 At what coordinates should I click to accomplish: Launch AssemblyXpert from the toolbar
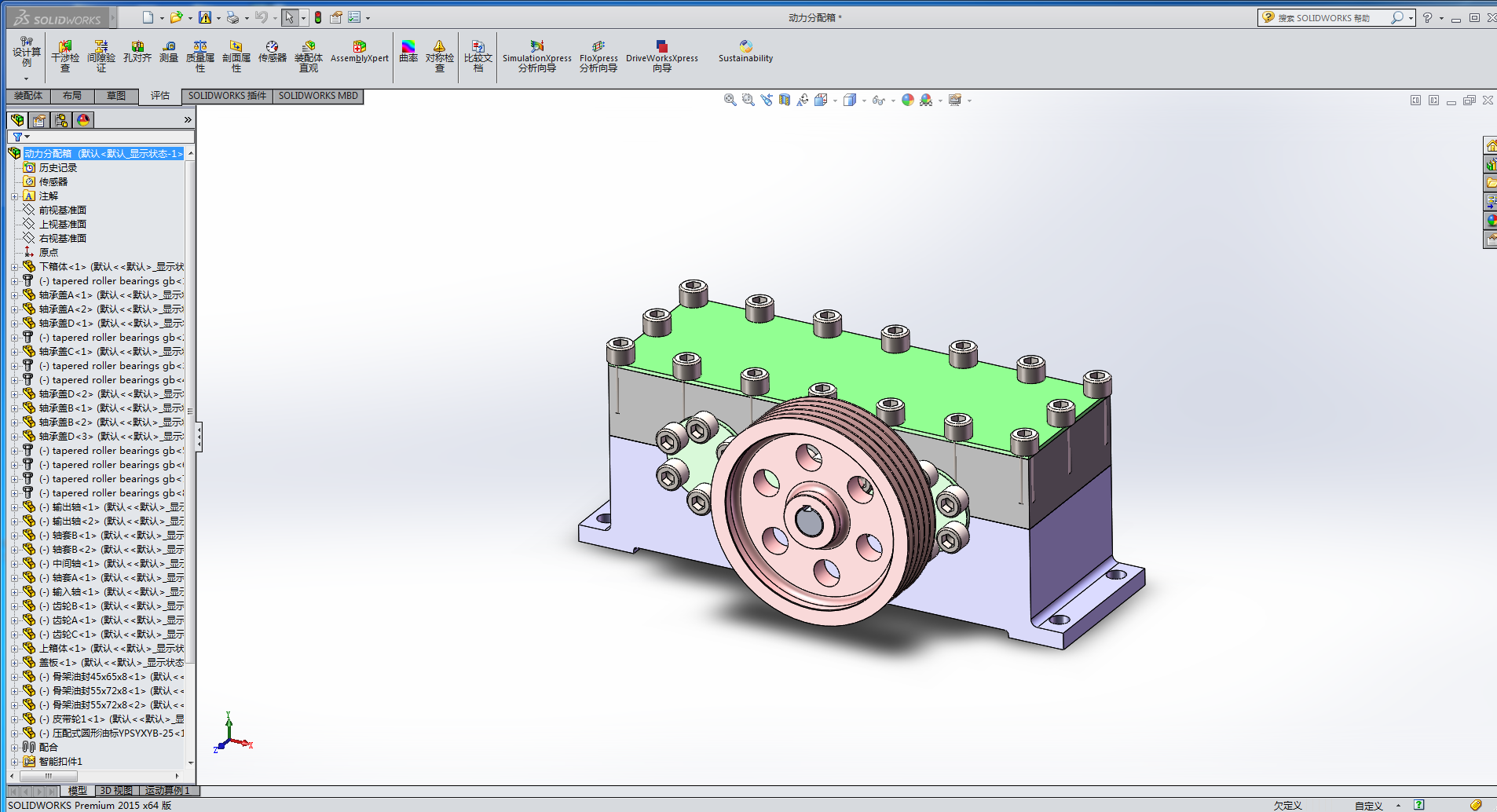(x=360, y=52)
